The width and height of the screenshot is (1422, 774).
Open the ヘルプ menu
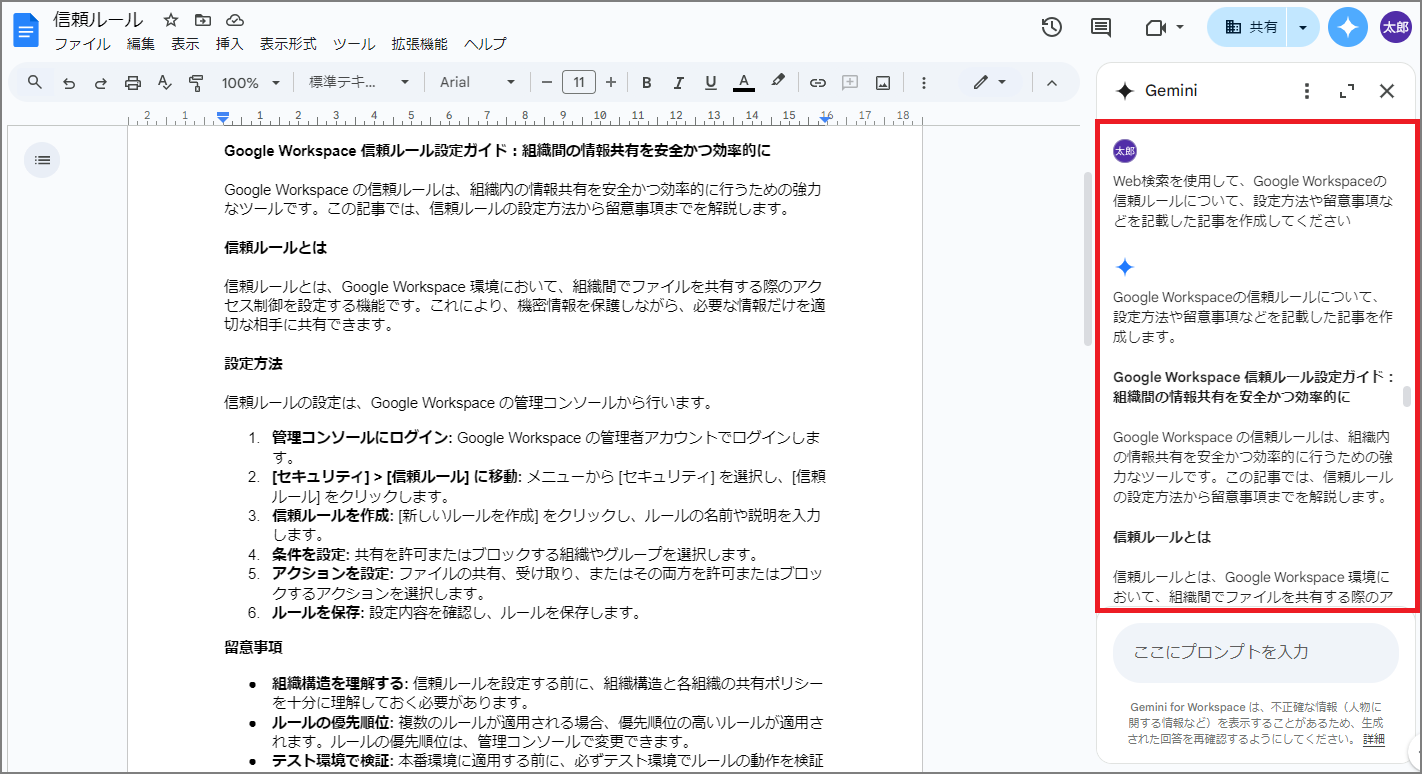[x=485, y=44]
